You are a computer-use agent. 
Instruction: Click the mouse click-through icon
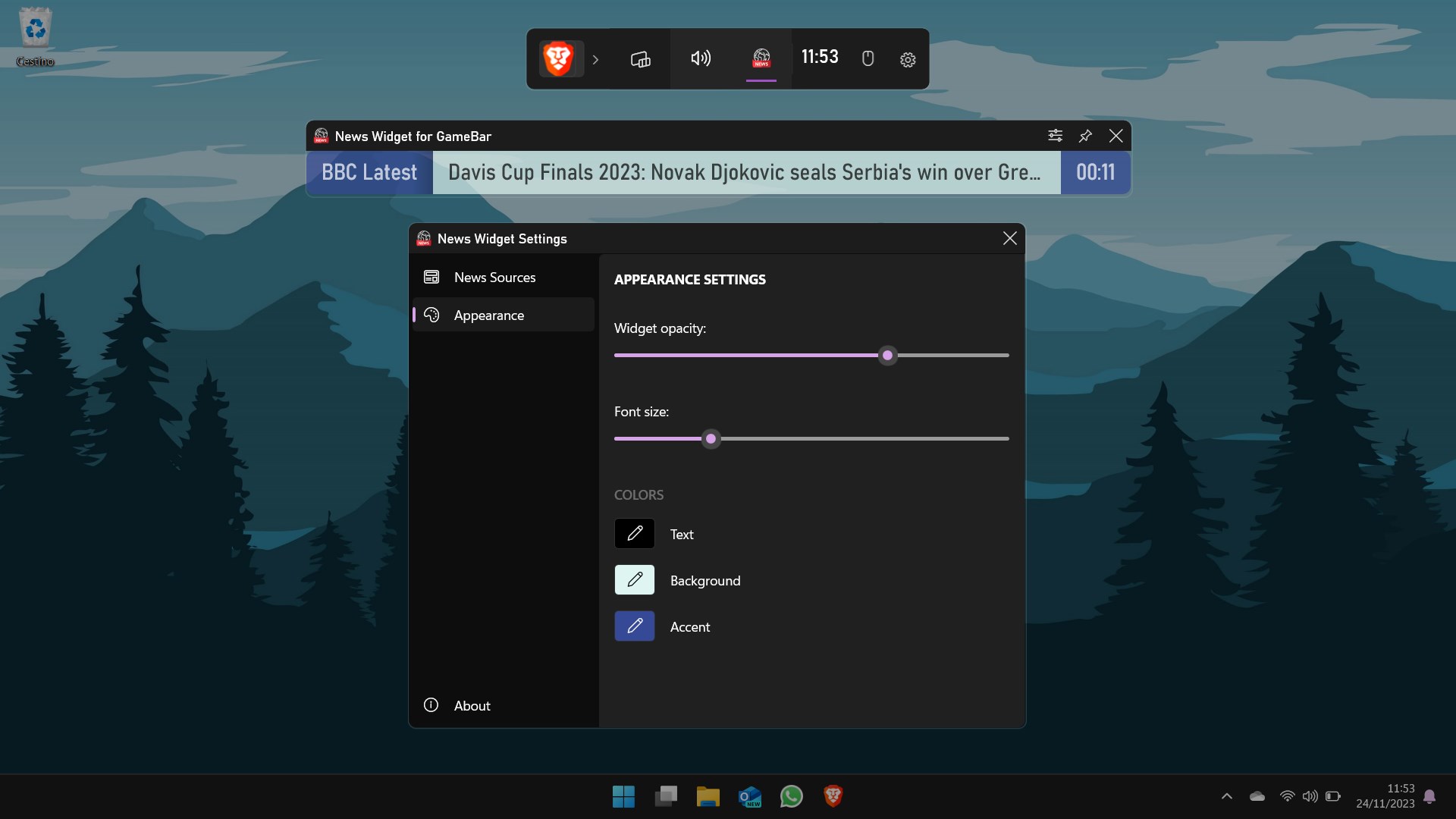(x=868, y=58)
